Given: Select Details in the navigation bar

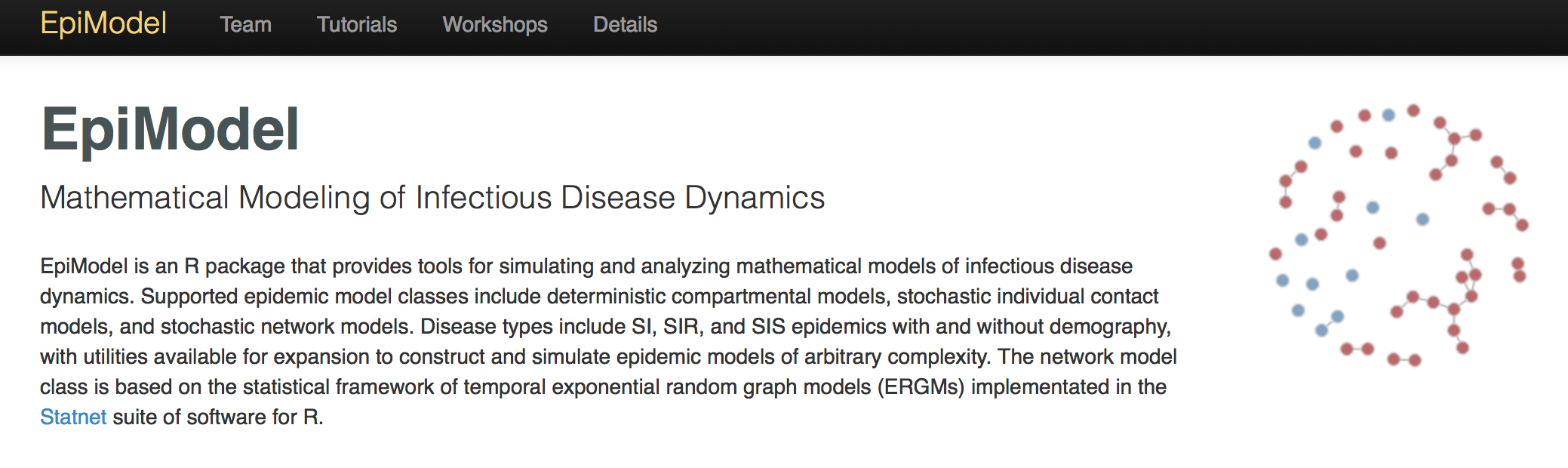Looking at the screenshot, I should click(625, 25).
